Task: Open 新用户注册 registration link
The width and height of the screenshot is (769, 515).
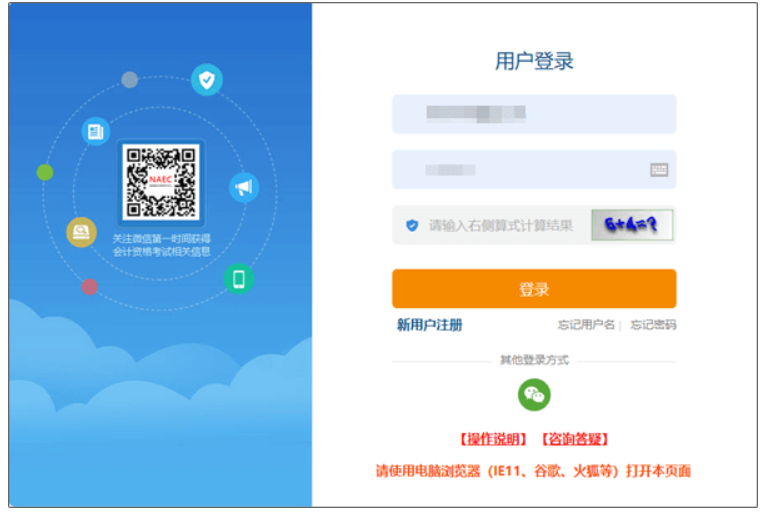Action: (x=430, y=325)
